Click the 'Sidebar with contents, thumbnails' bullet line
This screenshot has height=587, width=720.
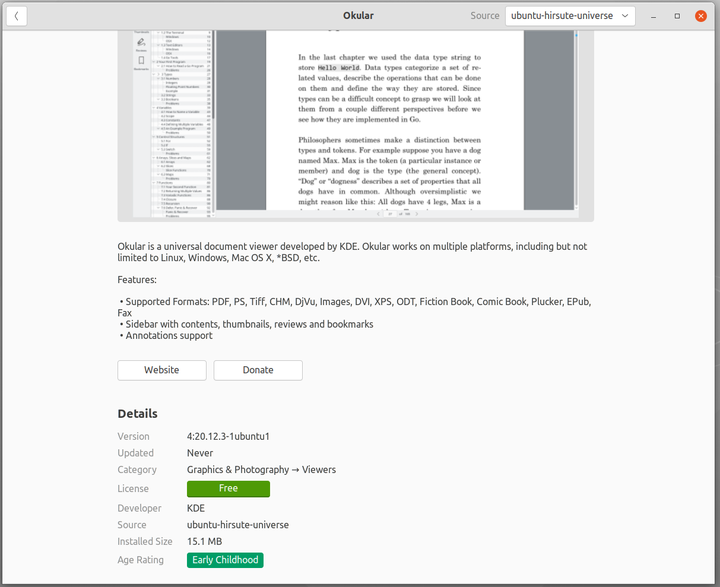pyautogui.click(x=246, y=324)
